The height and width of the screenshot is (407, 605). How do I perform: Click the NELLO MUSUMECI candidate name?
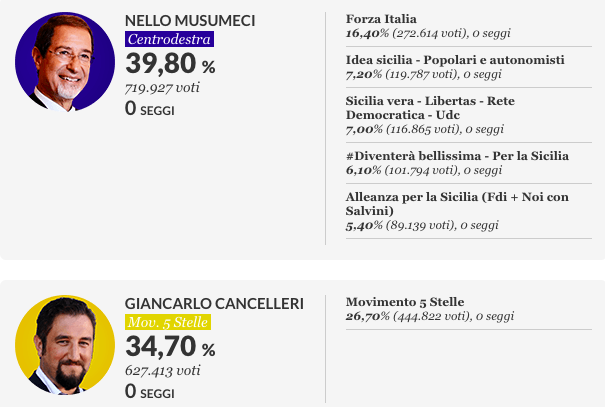click(190, 21)
